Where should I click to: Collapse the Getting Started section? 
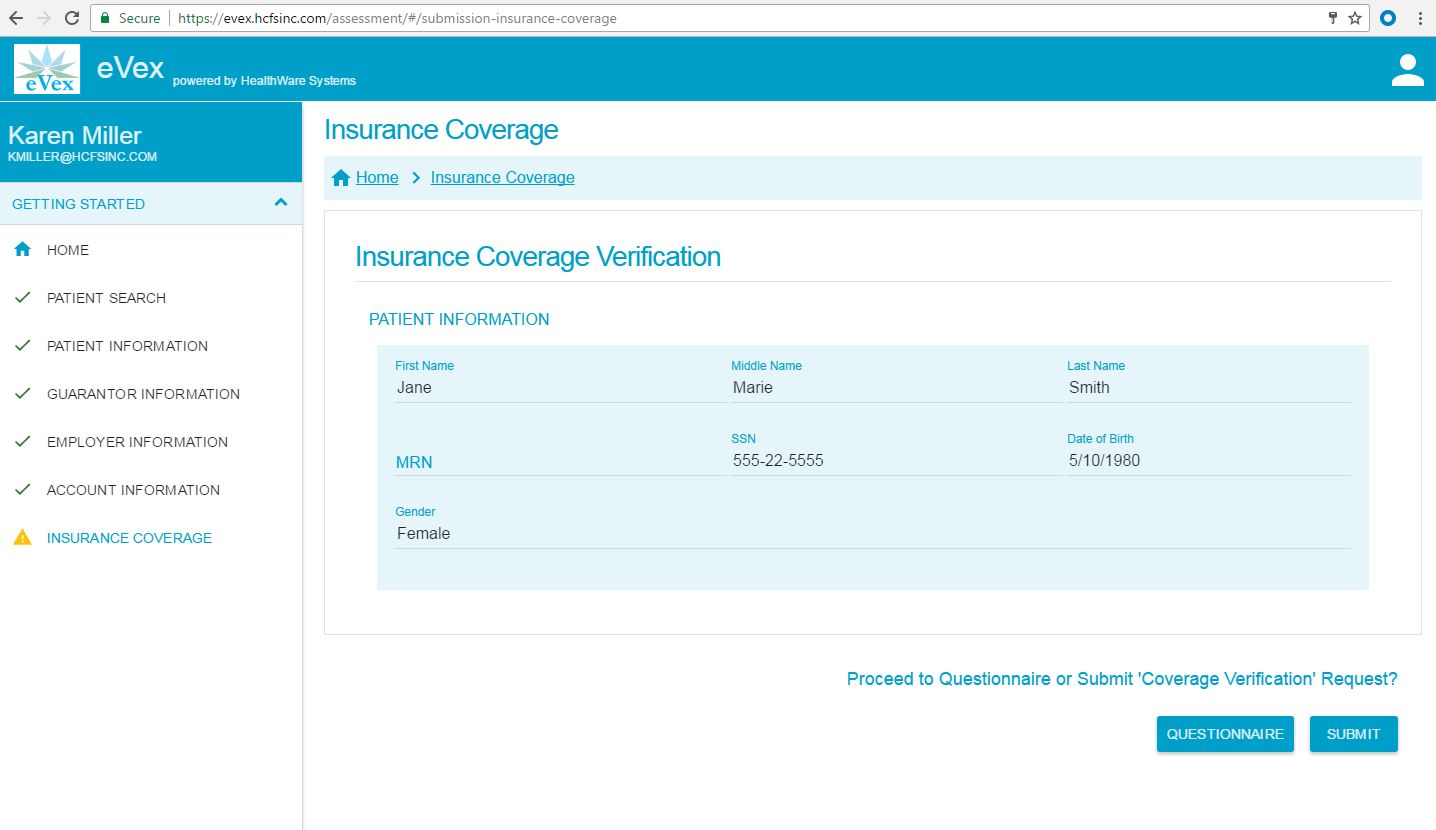[281, 203]
